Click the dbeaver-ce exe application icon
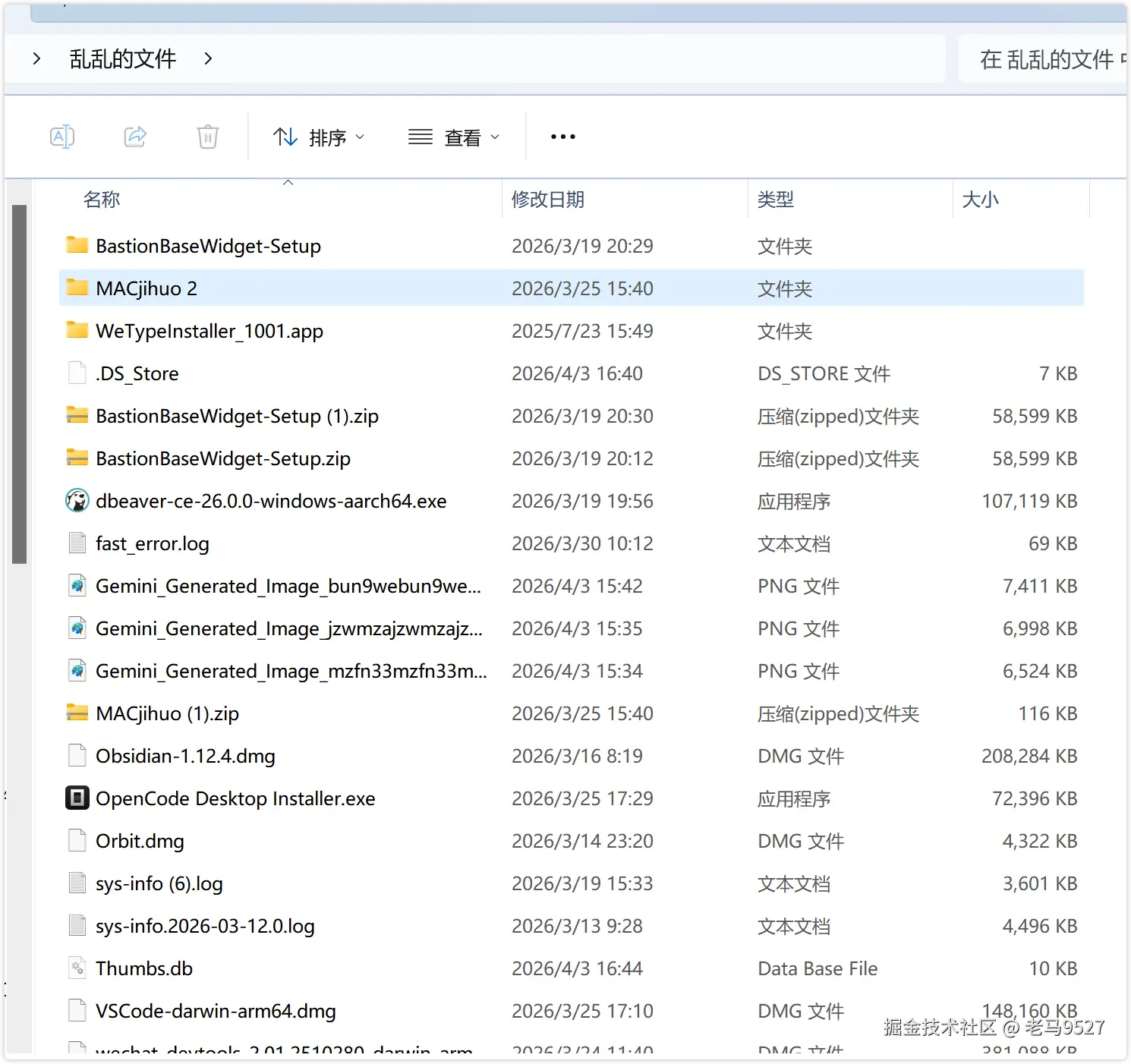The height and width of the screenshot is (1064, 1131). point(77,501)
